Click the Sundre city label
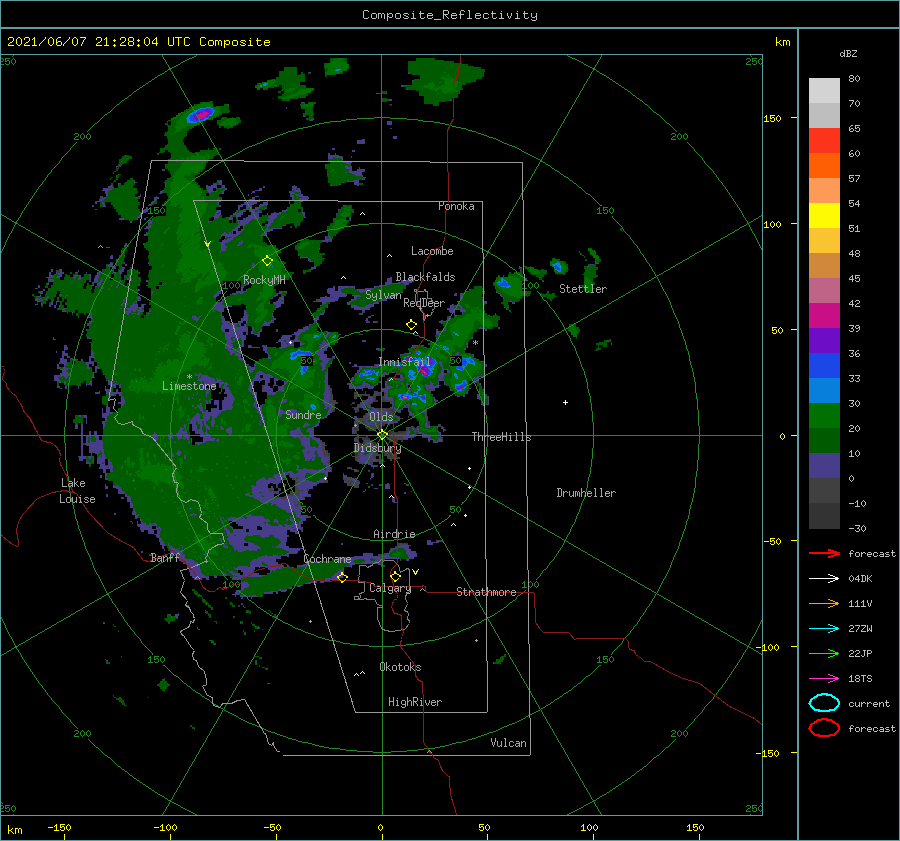Screen dimensions: 900x841 point(303,414)
